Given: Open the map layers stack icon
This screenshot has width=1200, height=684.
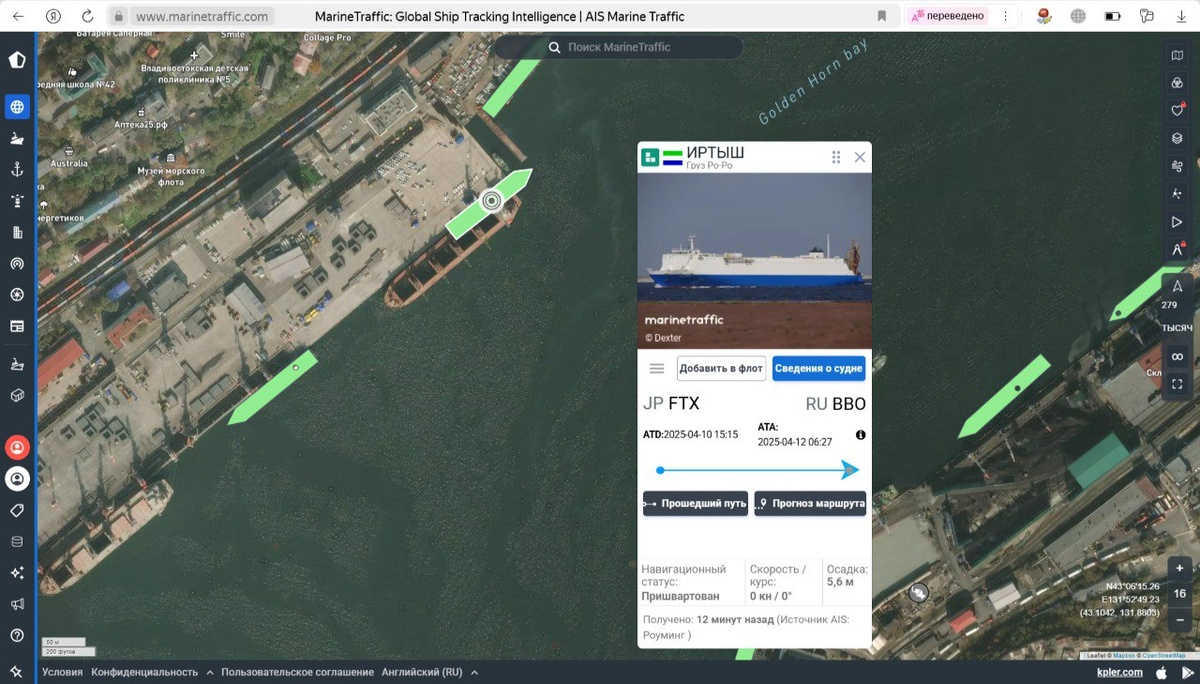Looking at the screenshot, I should [1177, 138].
